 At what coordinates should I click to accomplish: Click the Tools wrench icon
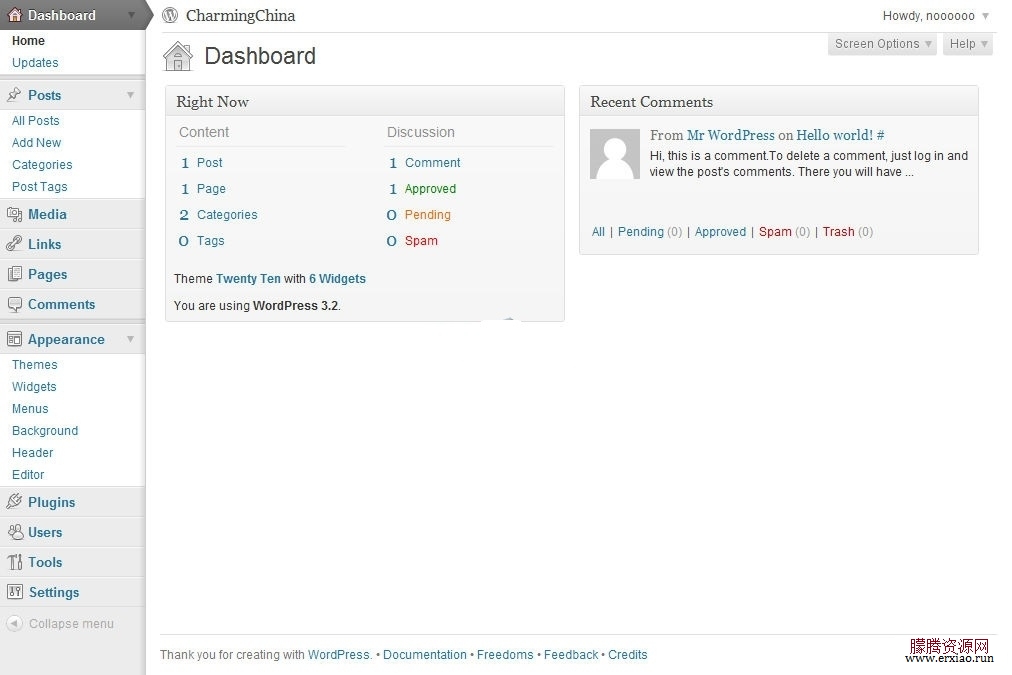[14, 562]
